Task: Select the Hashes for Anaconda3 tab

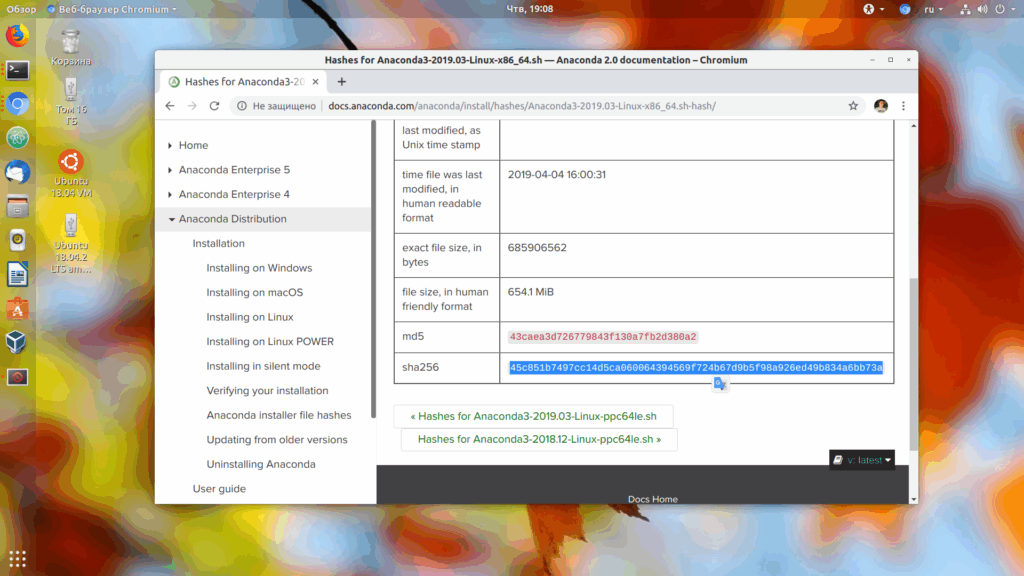Action: pos(244,82)
